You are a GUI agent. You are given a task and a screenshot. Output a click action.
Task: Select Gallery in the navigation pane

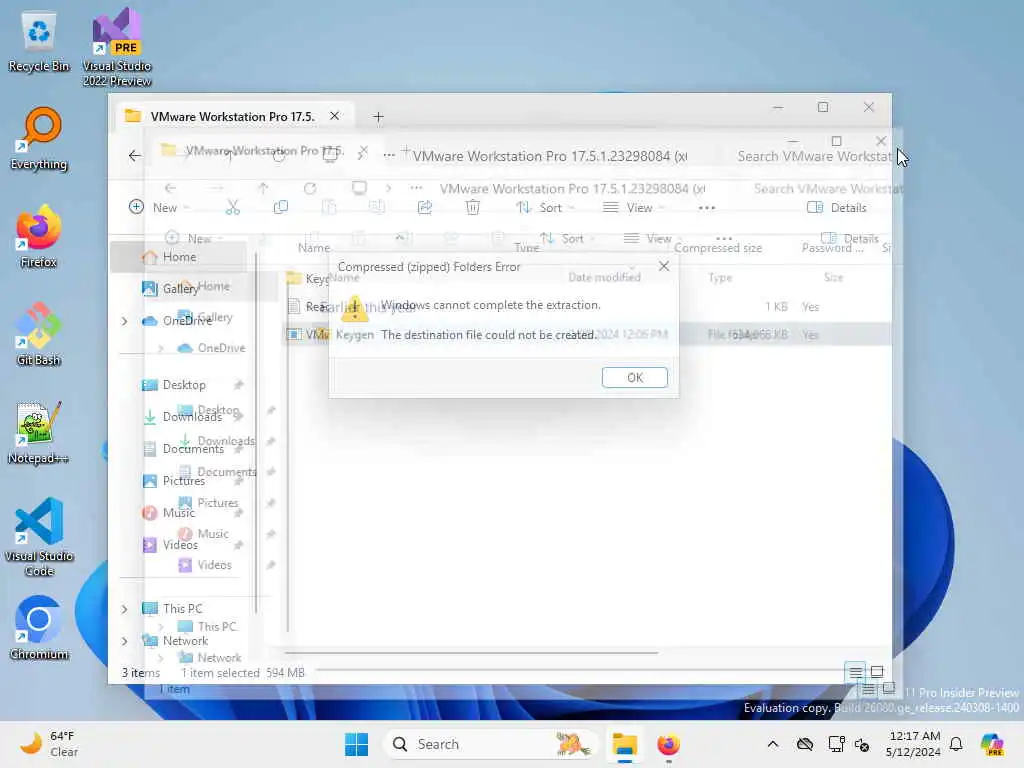pos(171,288)
